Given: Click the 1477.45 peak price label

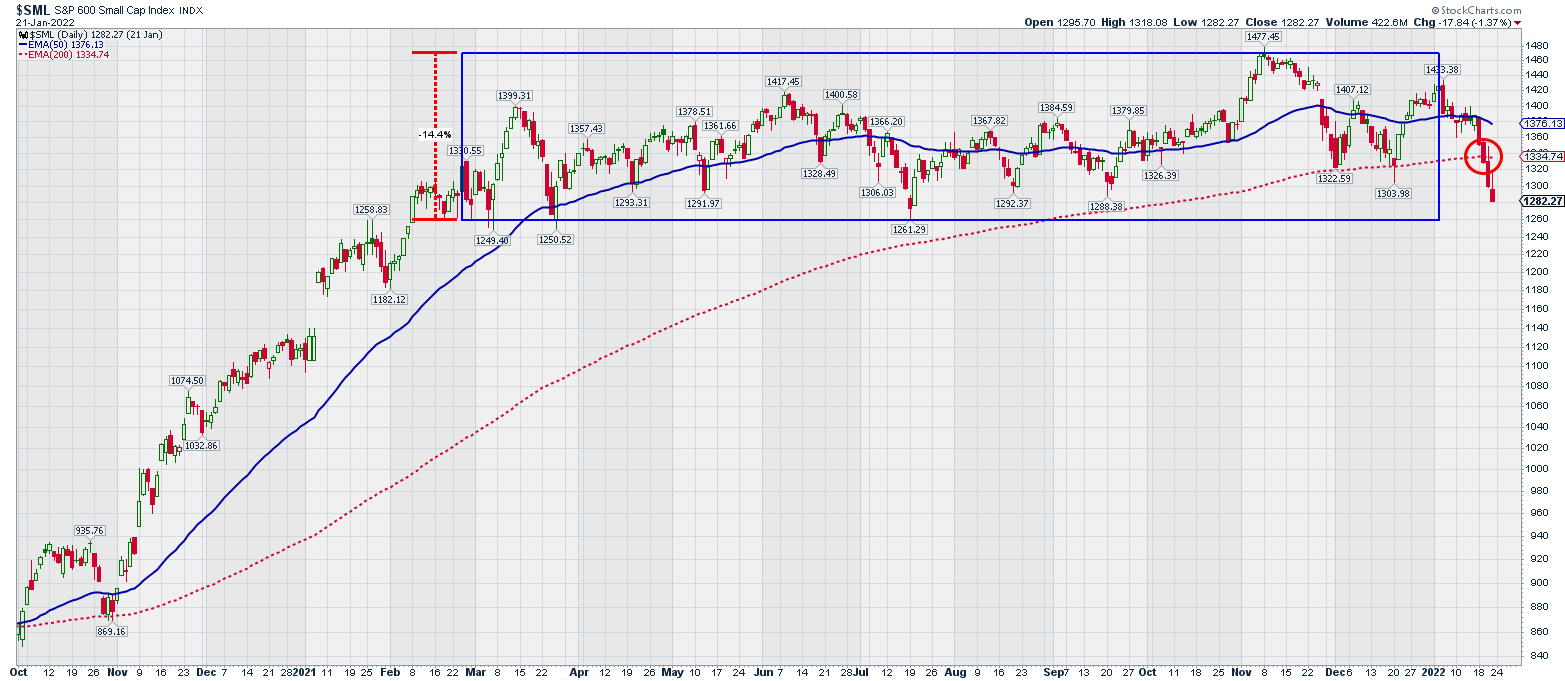Looking at the screenshot, I should (x=1262, y=36).
